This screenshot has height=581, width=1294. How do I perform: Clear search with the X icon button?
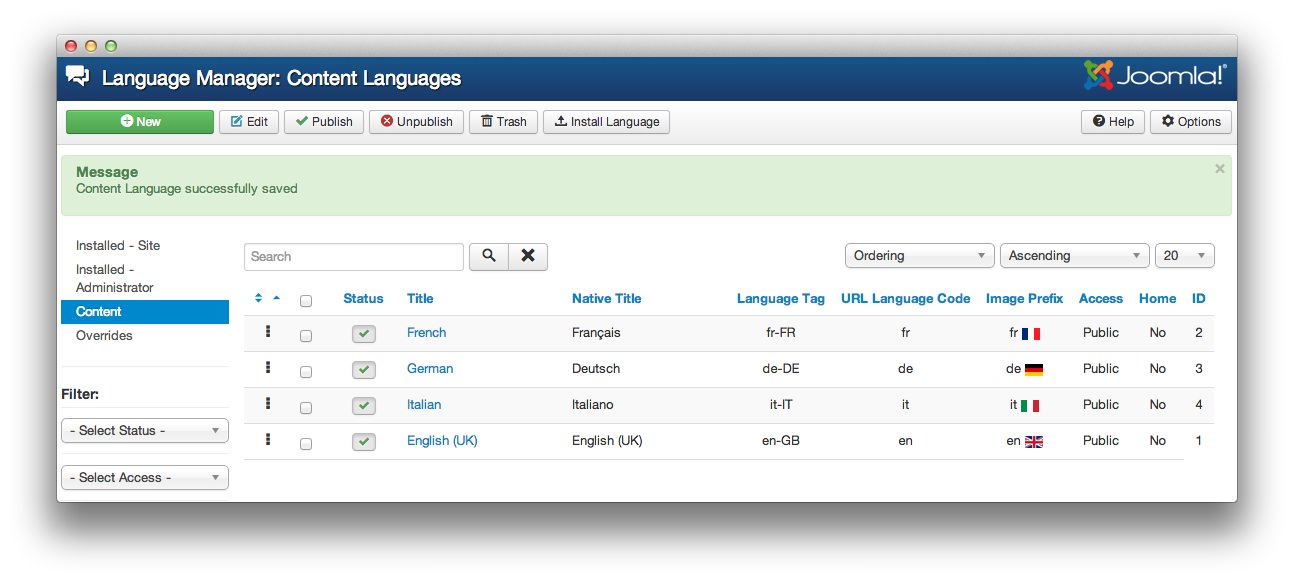point(528,256)
